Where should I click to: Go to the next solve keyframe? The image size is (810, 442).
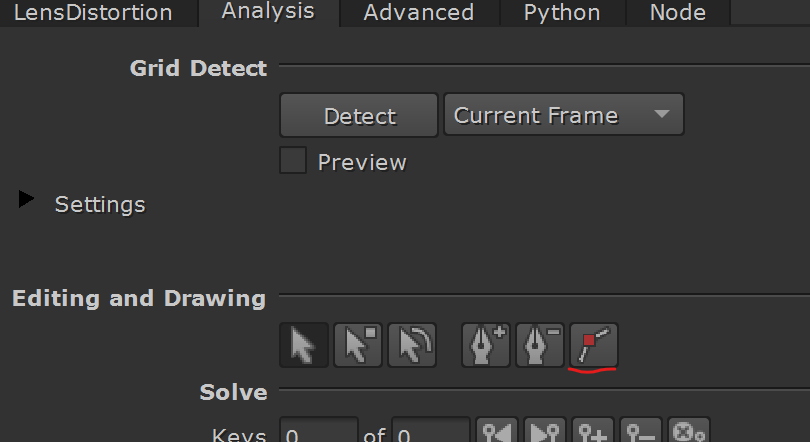545,431
